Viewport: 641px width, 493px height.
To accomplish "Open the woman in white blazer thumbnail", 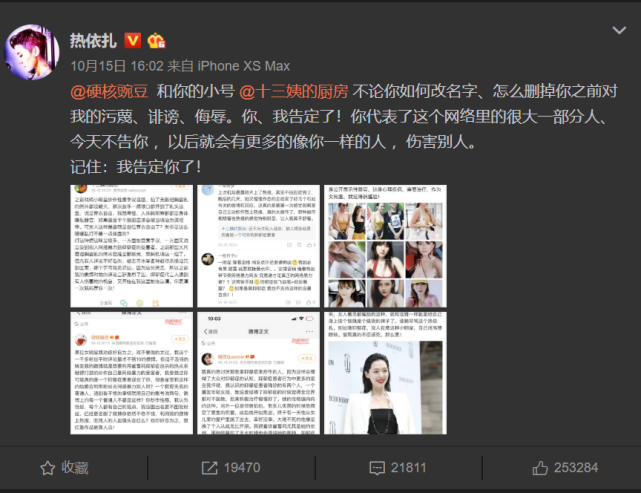I will point(385,373).
